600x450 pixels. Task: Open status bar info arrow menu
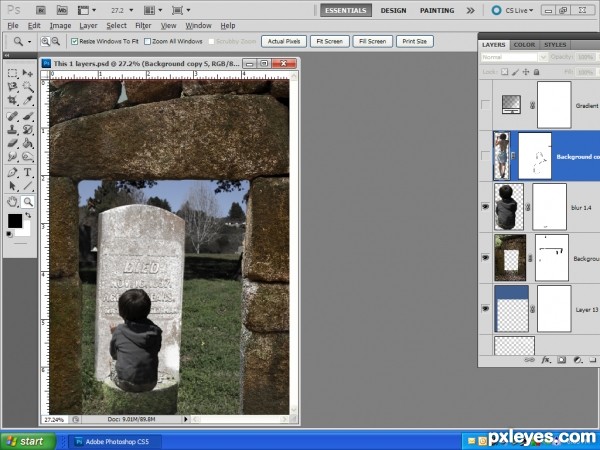pyautogui.click(x=186, y=419)
